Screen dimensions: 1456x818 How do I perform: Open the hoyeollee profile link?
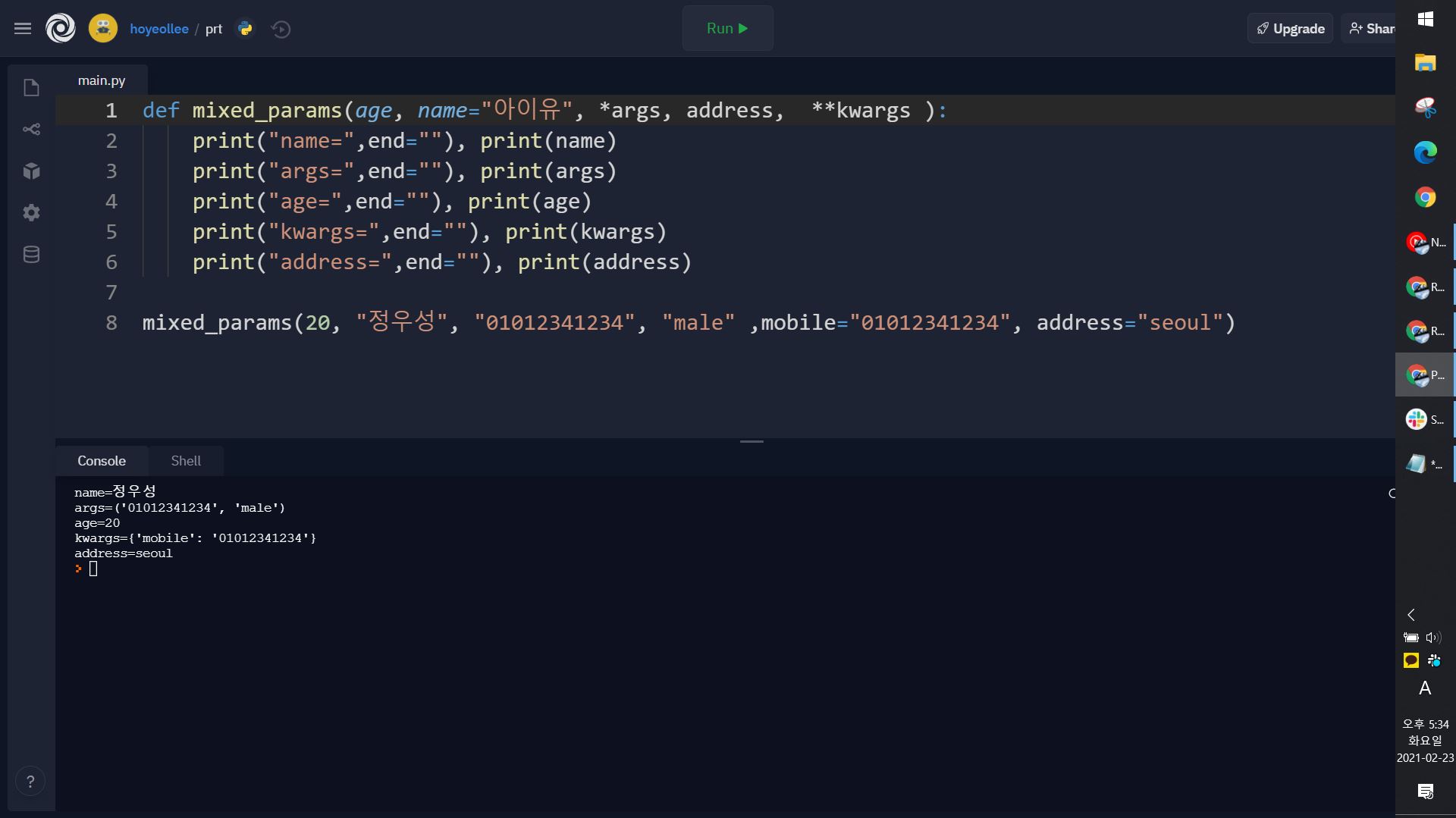pyautogui.click(x=159, y=29)
